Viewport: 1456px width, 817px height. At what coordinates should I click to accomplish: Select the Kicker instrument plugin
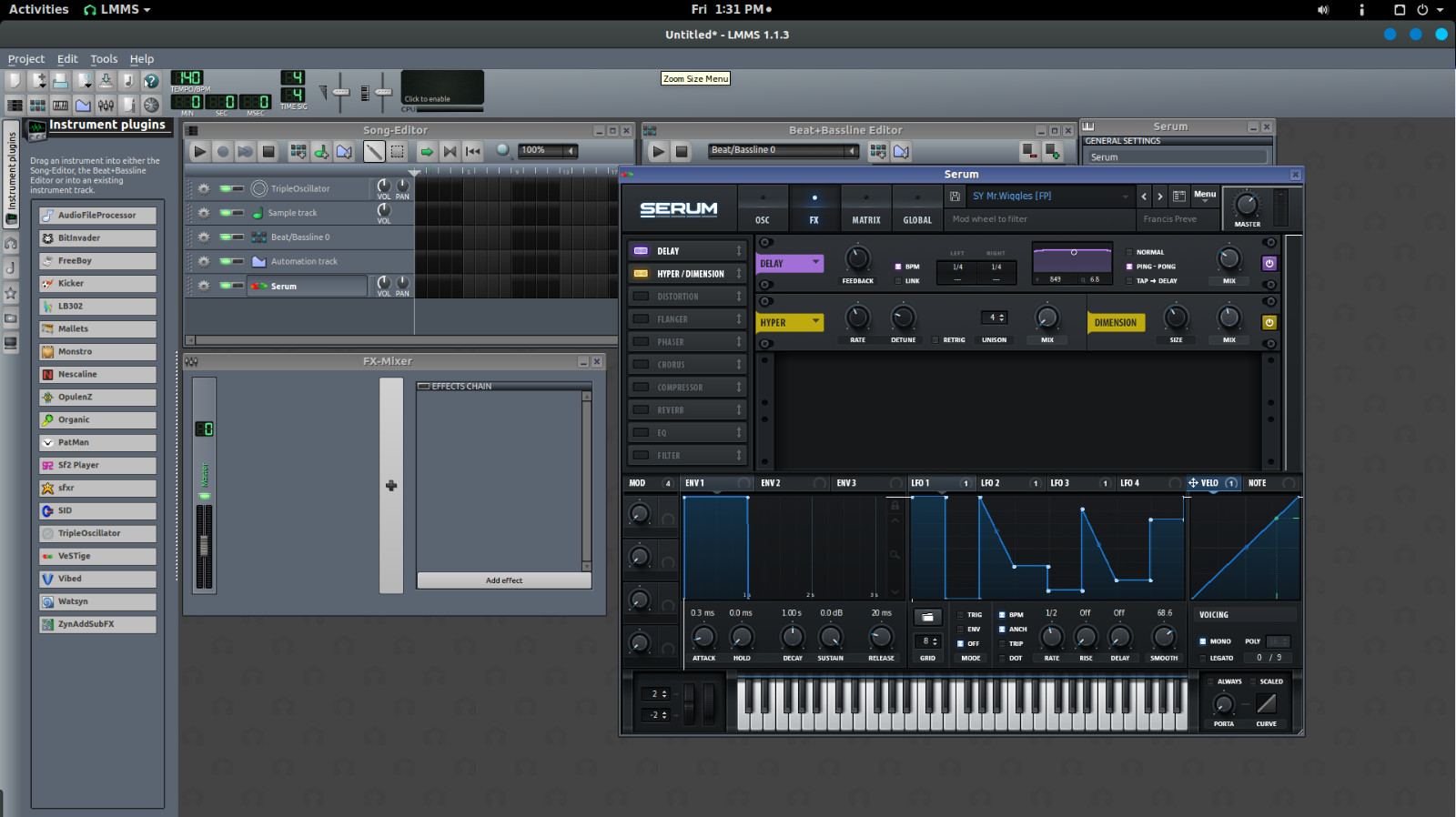click(x=97, y=284)
